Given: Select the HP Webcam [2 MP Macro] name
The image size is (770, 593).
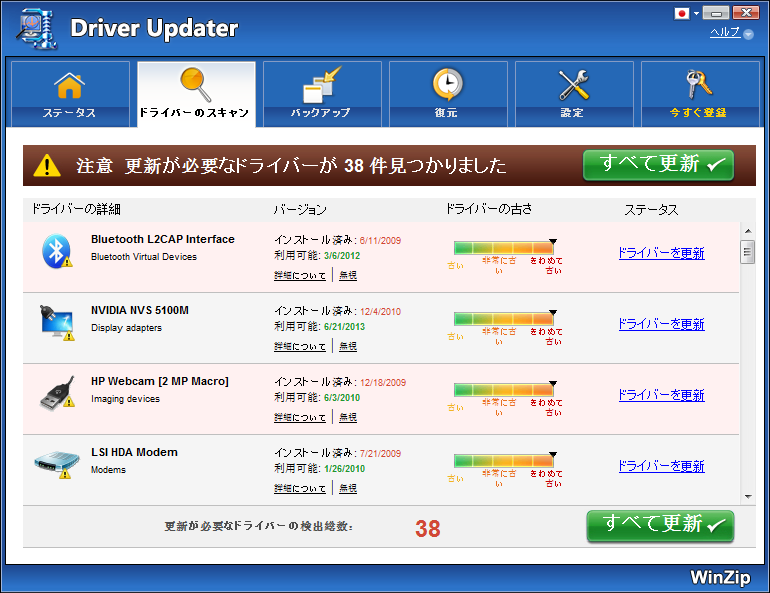Looking at the screenshot, I should point(160,381).
